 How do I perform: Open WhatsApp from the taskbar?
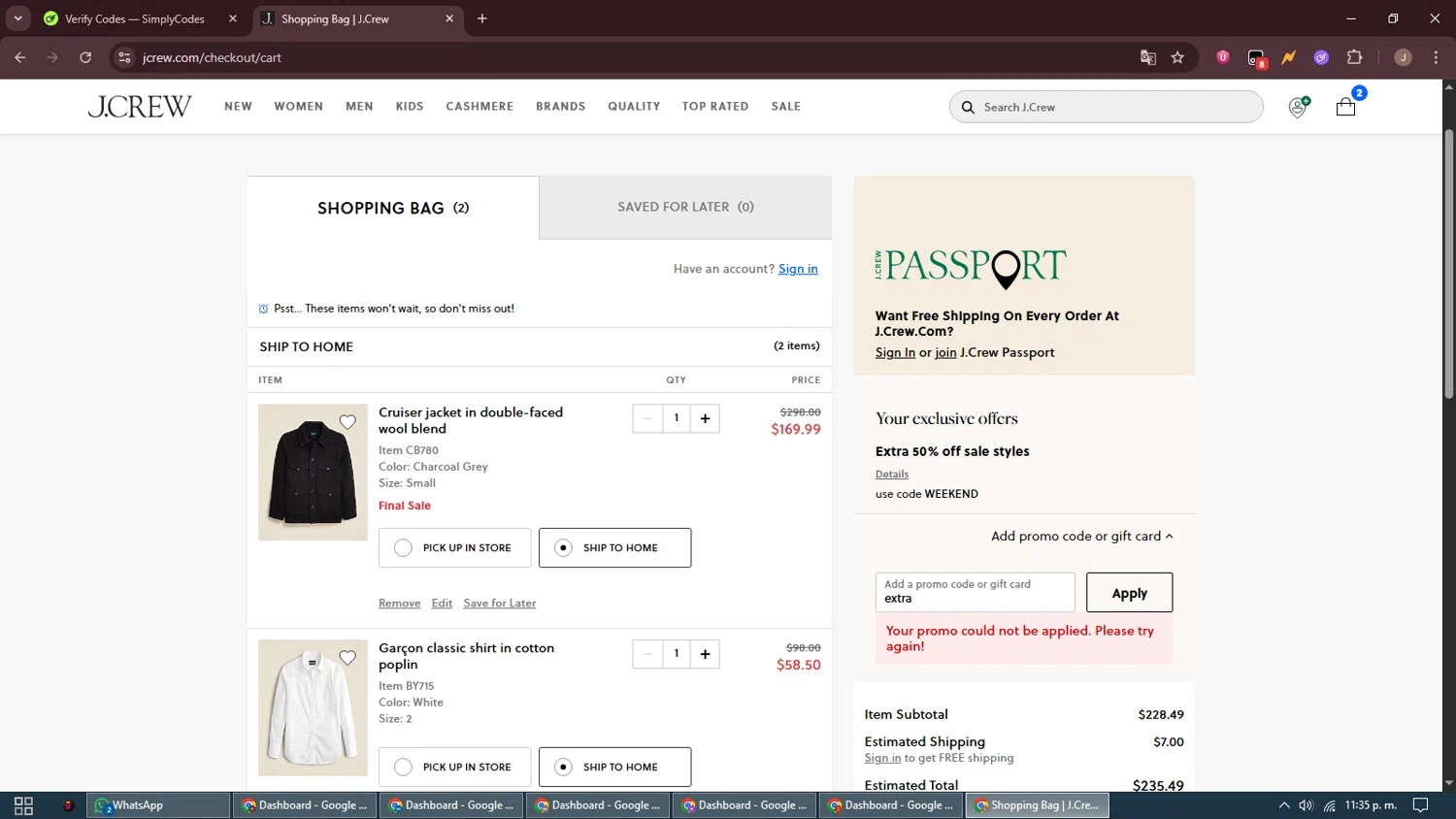158,805
